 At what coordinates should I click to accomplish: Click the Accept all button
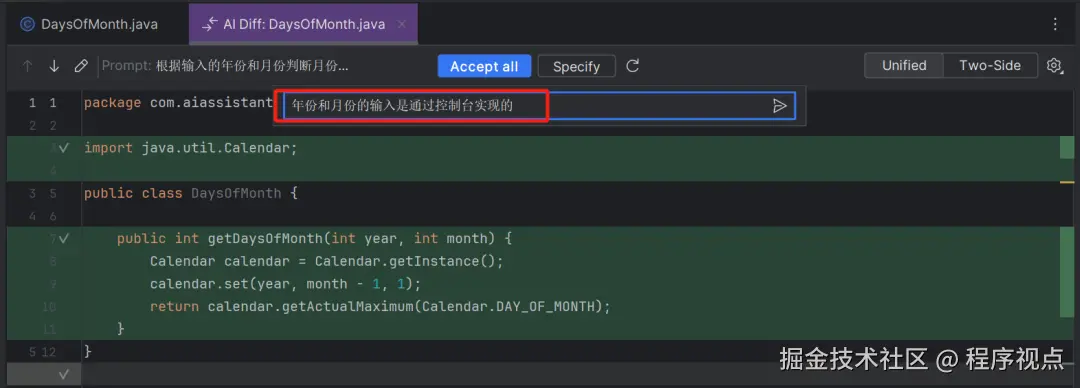coord(484,66)
